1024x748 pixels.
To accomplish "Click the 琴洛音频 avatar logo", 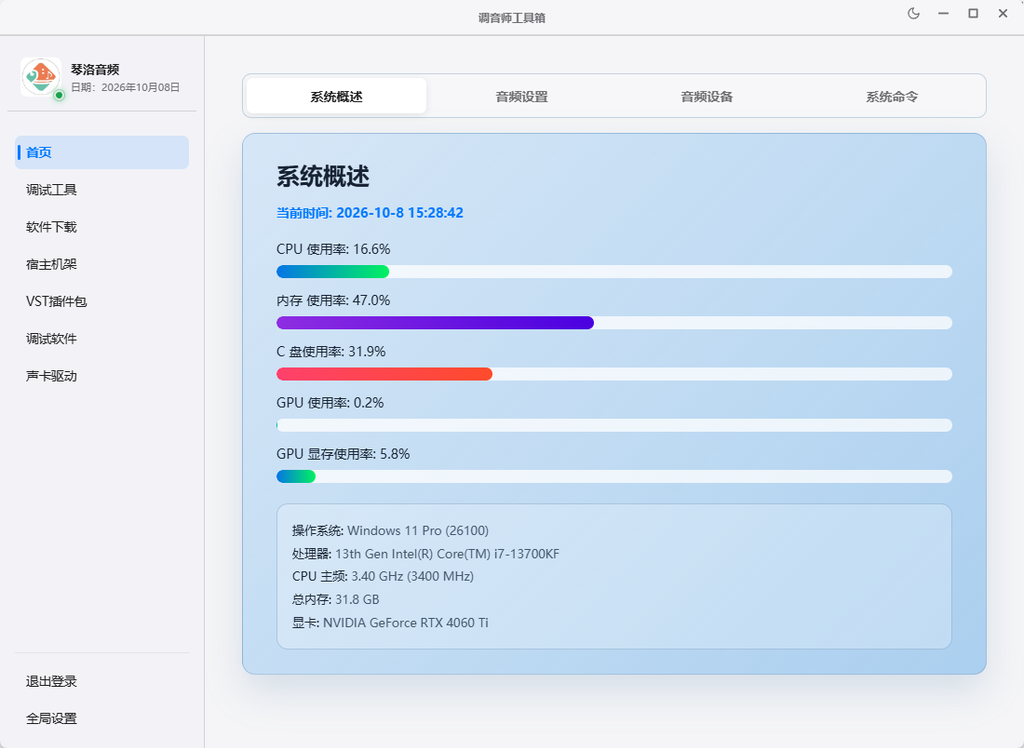I will (40, 76).
